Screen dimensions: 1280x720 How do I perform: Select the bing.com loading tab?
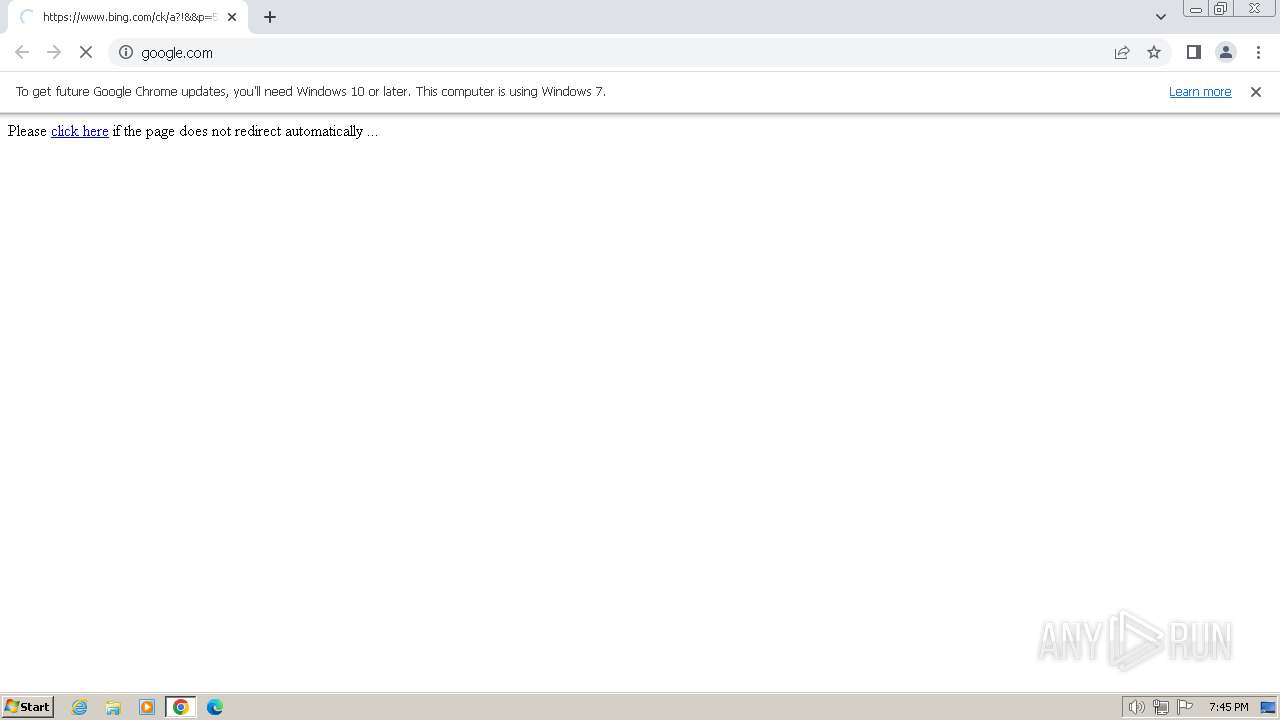click(128, 17)
